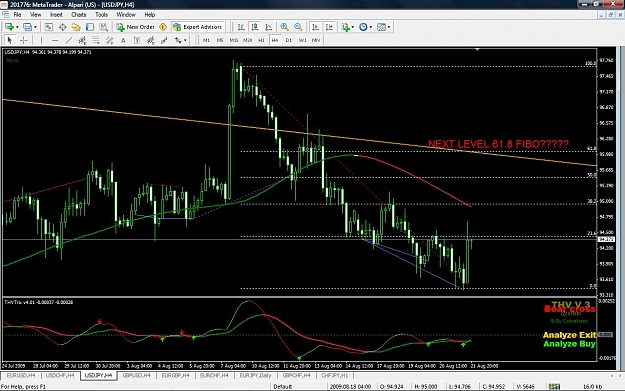Click the Arrows objects icon
The image size is (625, 391).
(x=178, y=40)
